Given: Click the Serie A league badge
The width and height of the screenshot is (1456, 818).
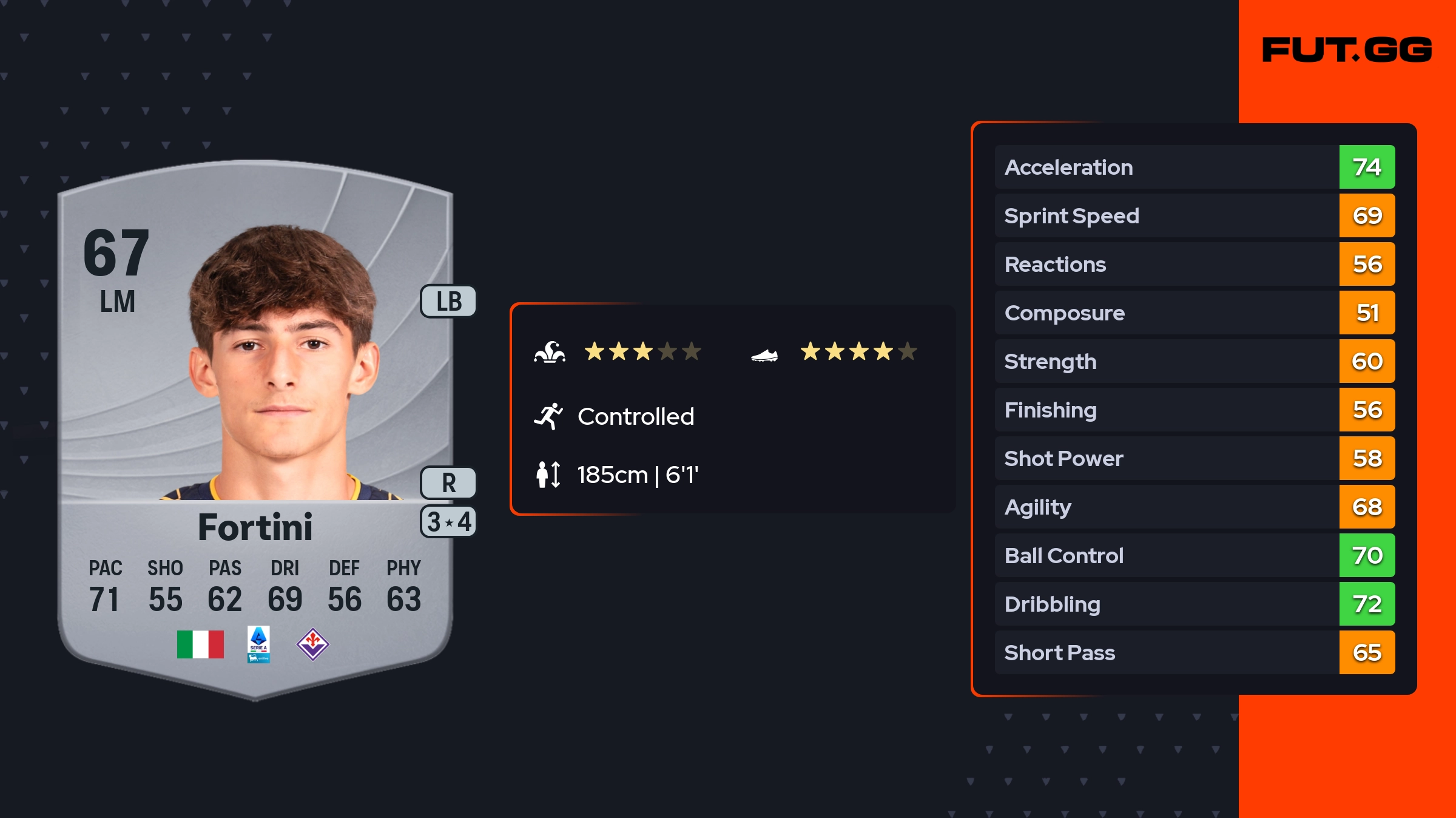Looking at the screenshot, I should (258, 644).
